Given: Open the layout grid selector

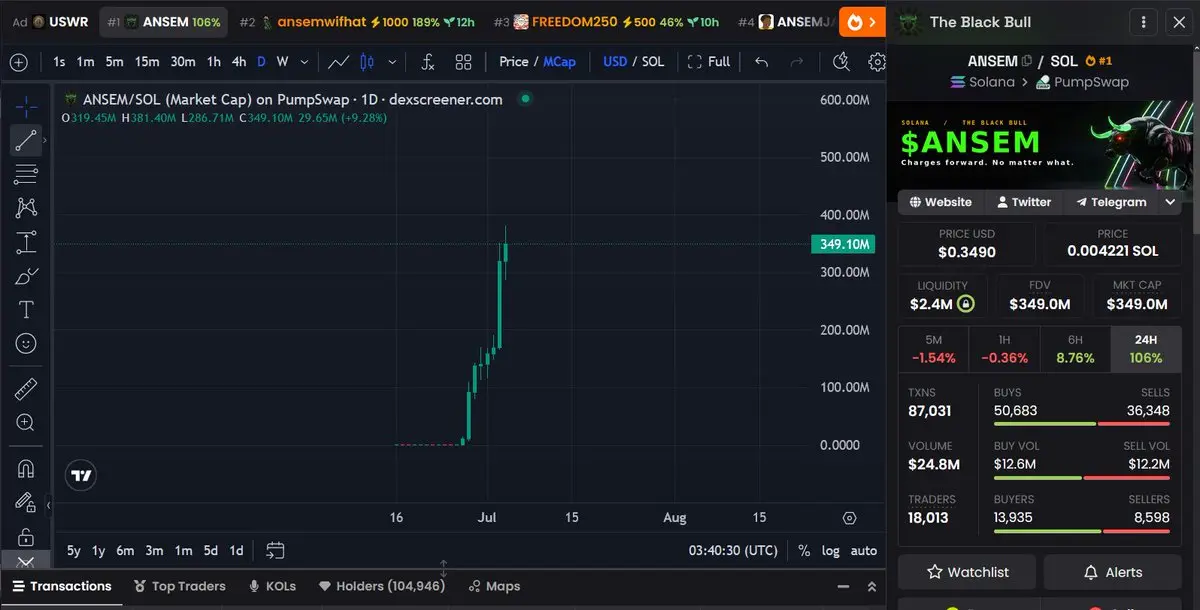Looking at the screenshot, I should [463, 62].
